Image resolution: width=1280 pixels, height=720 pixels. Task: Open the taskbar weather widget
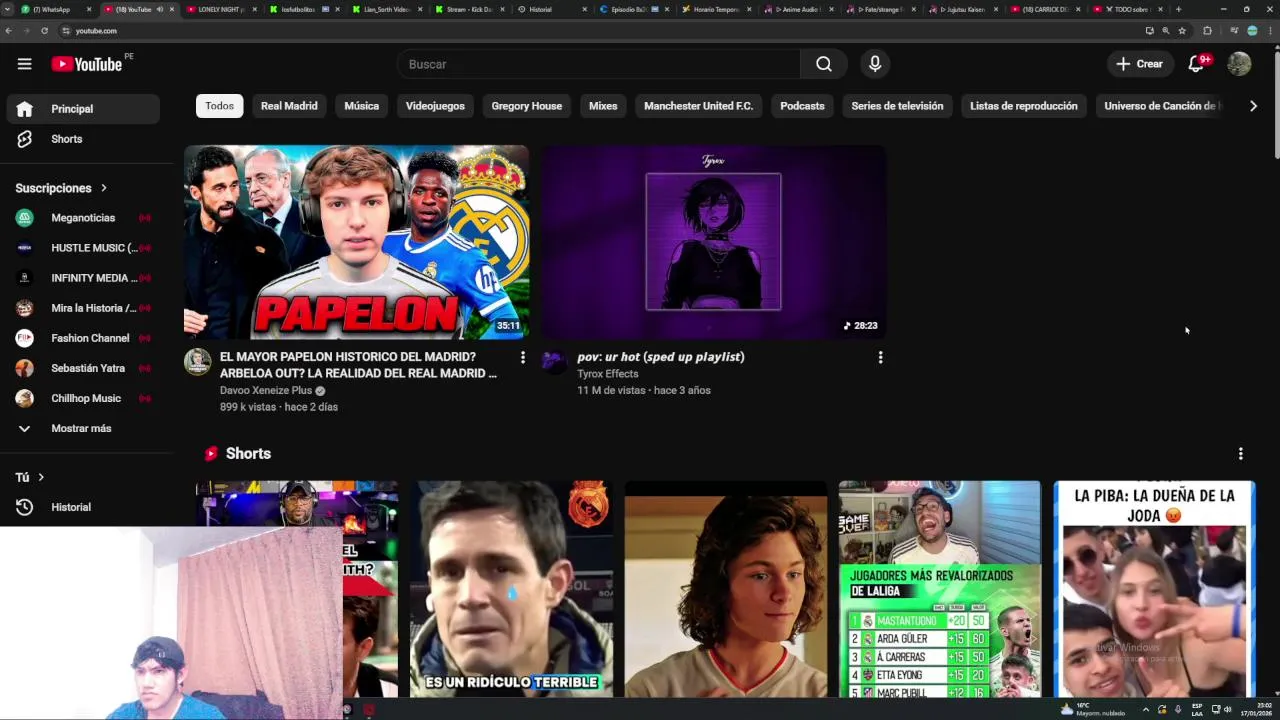coord(1093,709)
